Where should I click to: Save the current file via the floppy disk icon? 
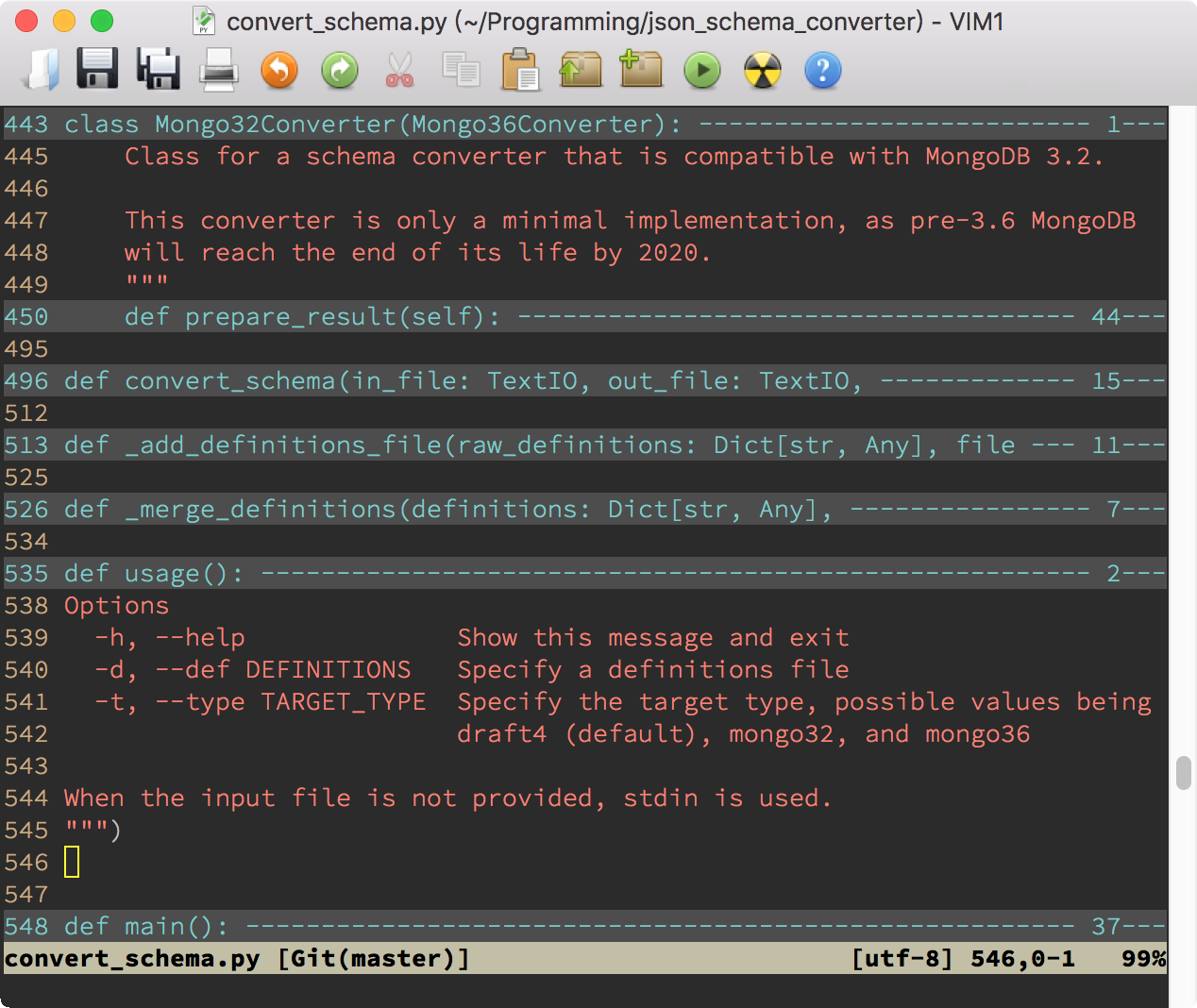click(97, 70)
